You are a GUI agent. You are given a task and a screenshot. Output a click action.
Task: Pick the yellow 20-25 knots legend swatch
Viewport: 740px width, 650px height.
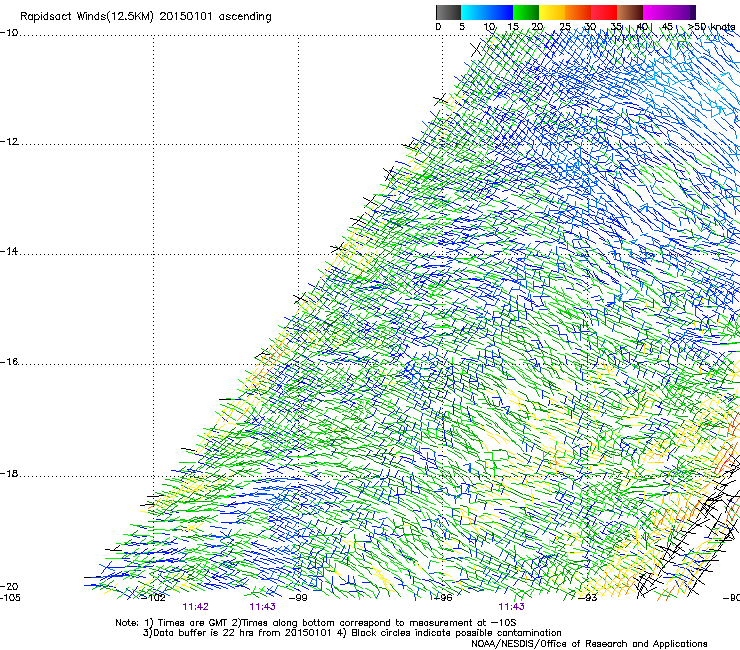[x=552, y=12]
